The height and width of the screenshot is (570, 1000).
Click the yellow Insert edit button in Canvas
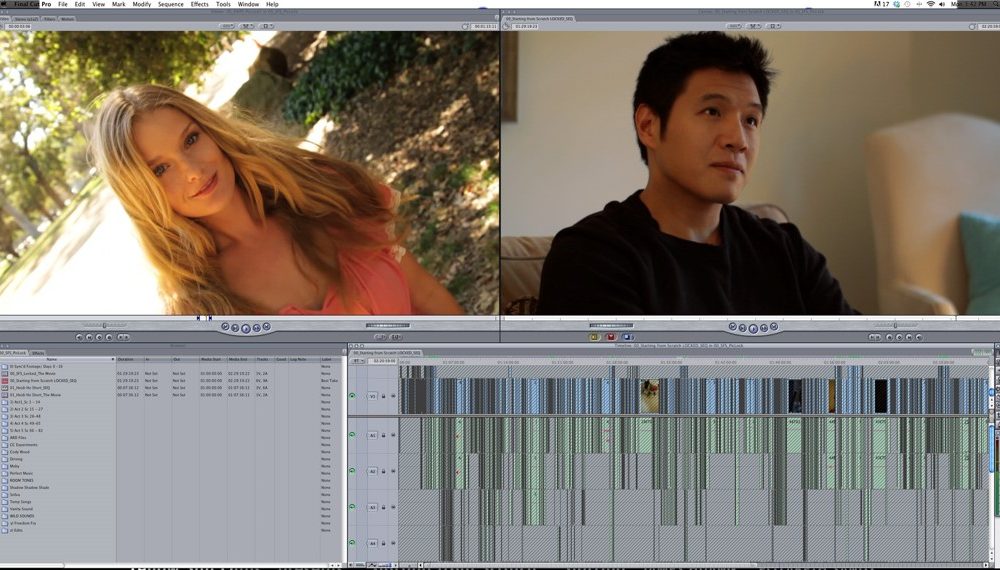point(594,337)
